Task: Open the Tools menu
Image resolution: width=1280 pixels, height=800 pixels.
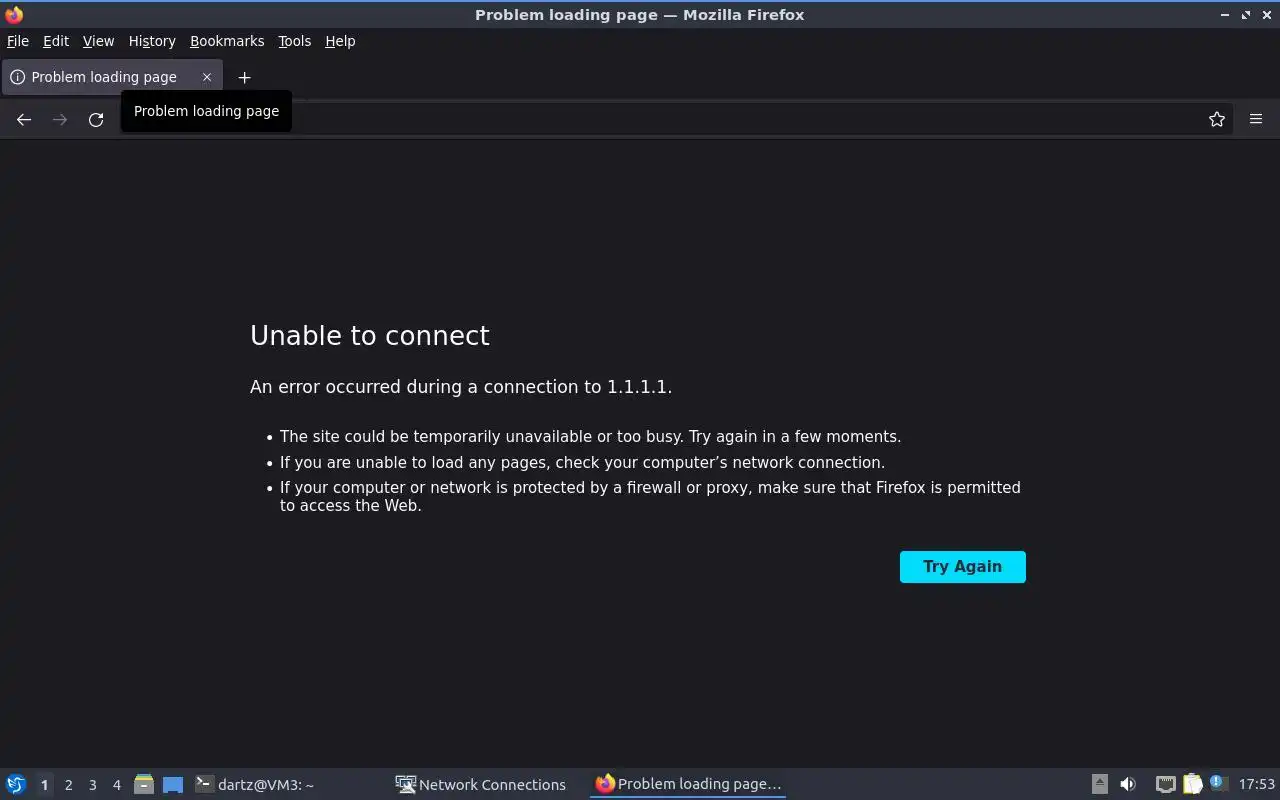Action: [x=294, y=41]
